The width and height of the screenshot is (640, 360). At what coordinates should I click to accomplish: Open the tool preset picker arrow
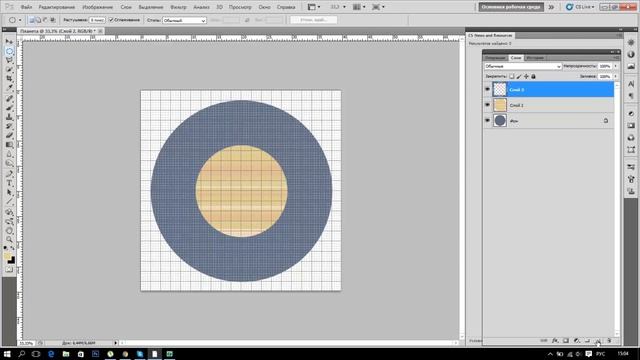pos(20,20)
